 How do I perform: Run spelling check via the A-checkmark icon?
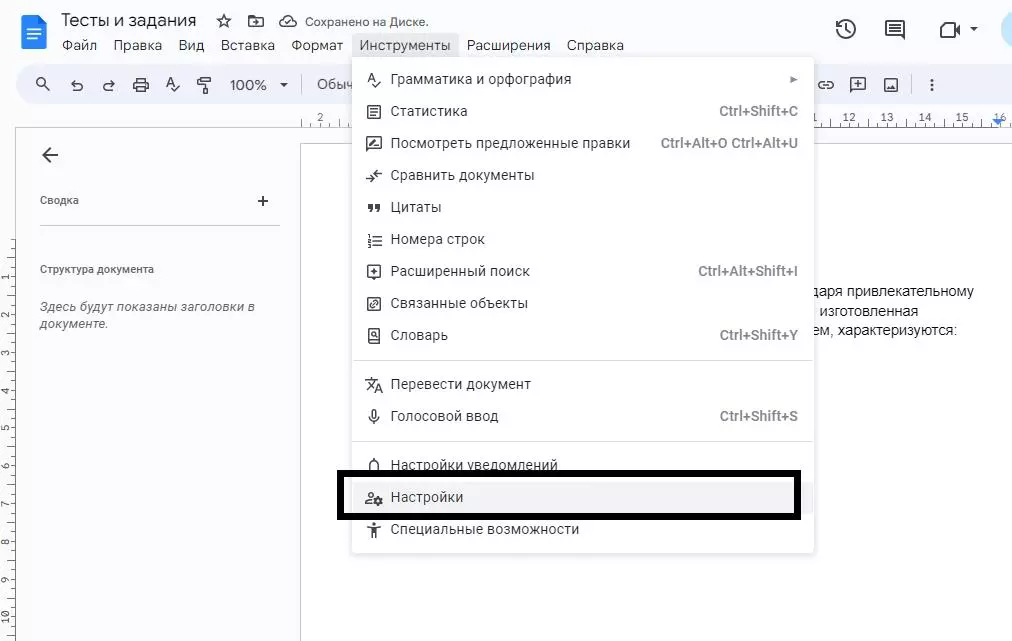click(172, 85)
